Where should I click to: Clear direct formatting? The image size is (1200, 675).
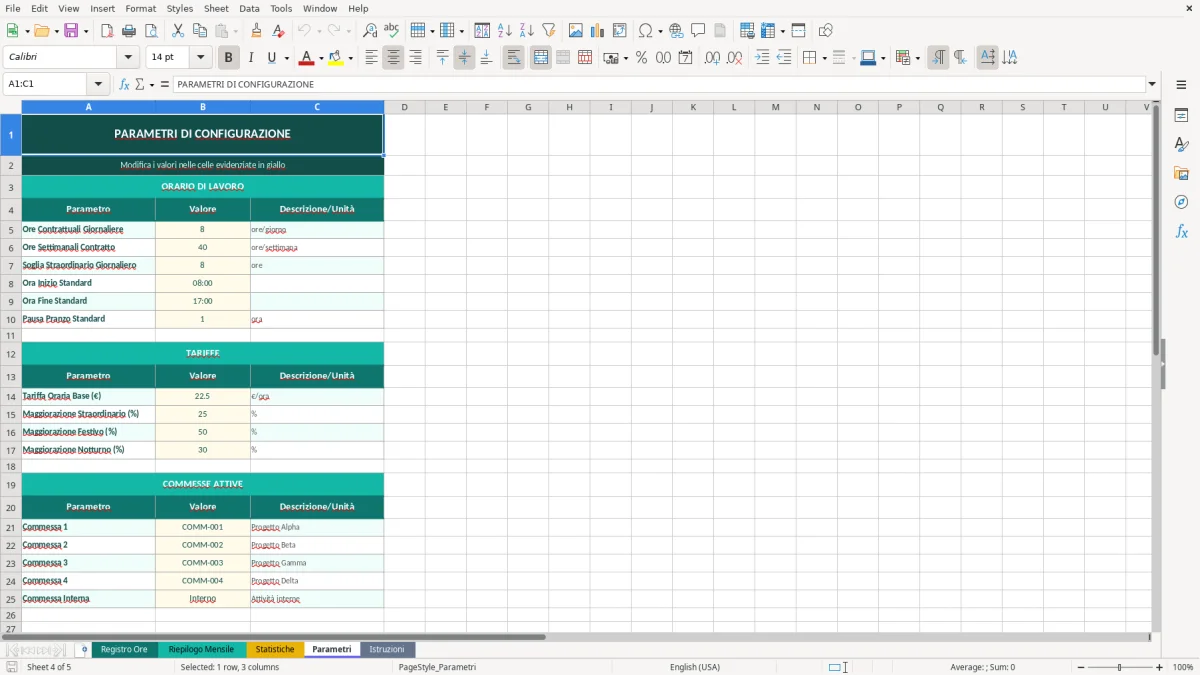click(x=279, y=31)
